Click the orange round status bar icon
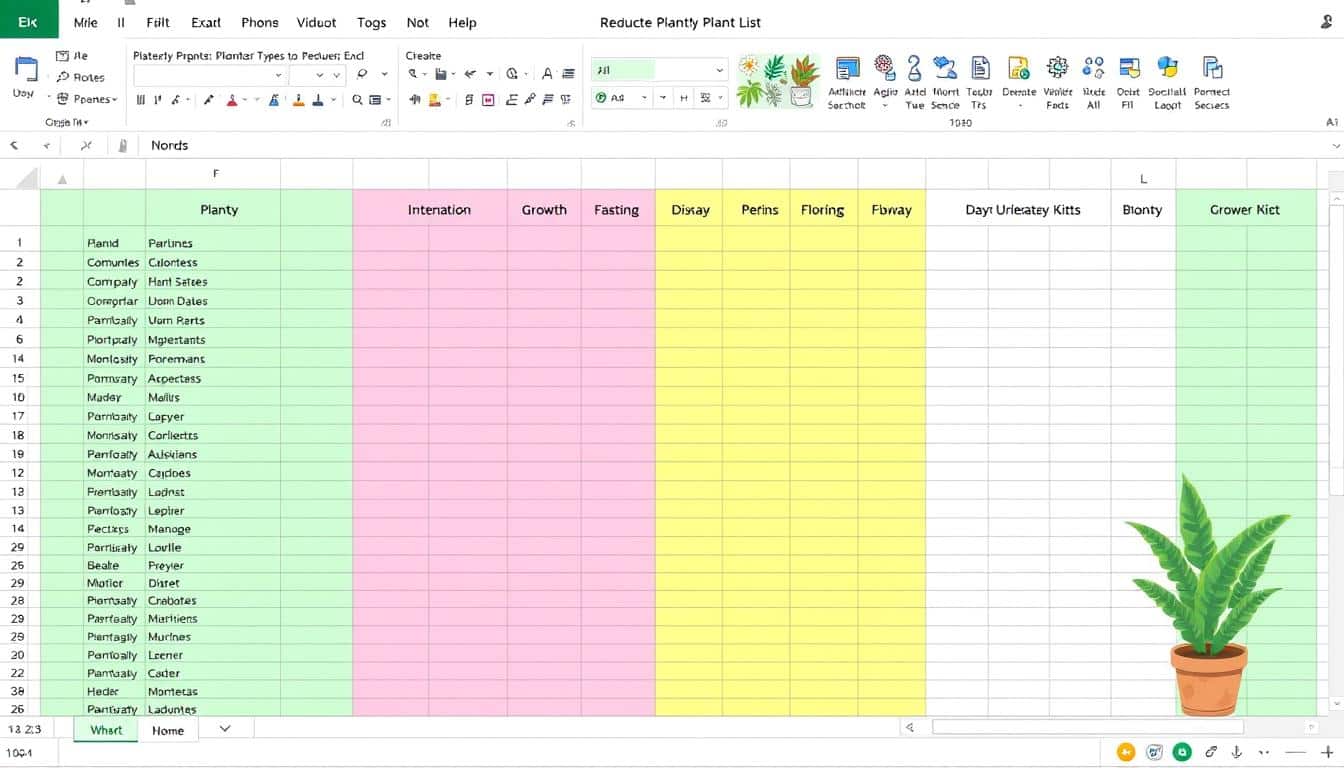Viewport: 1344px width, 768px height. (1127, 752)
